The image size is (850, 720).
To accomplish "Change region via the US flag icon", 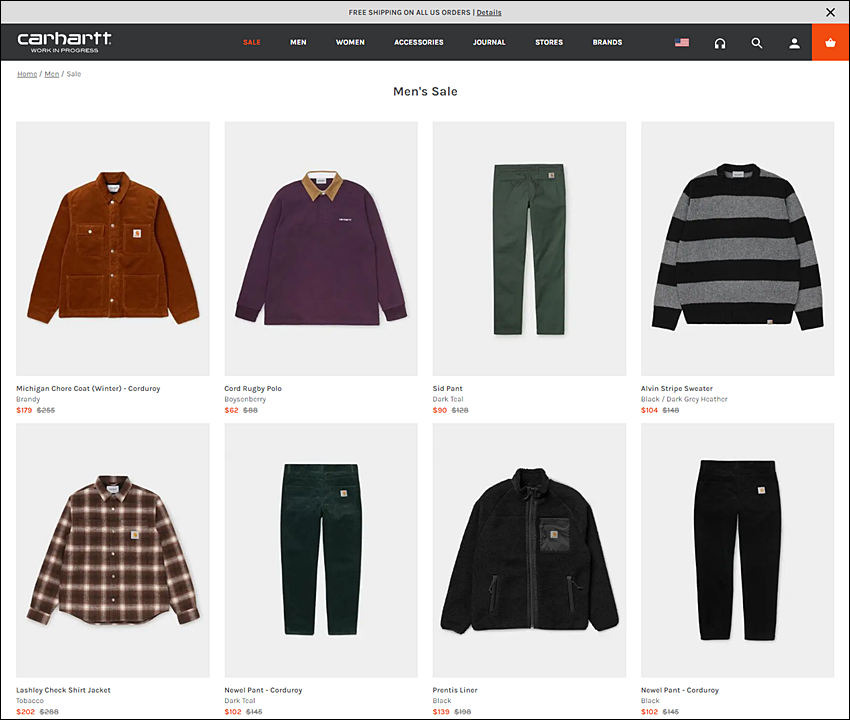I will click(682, 42).
